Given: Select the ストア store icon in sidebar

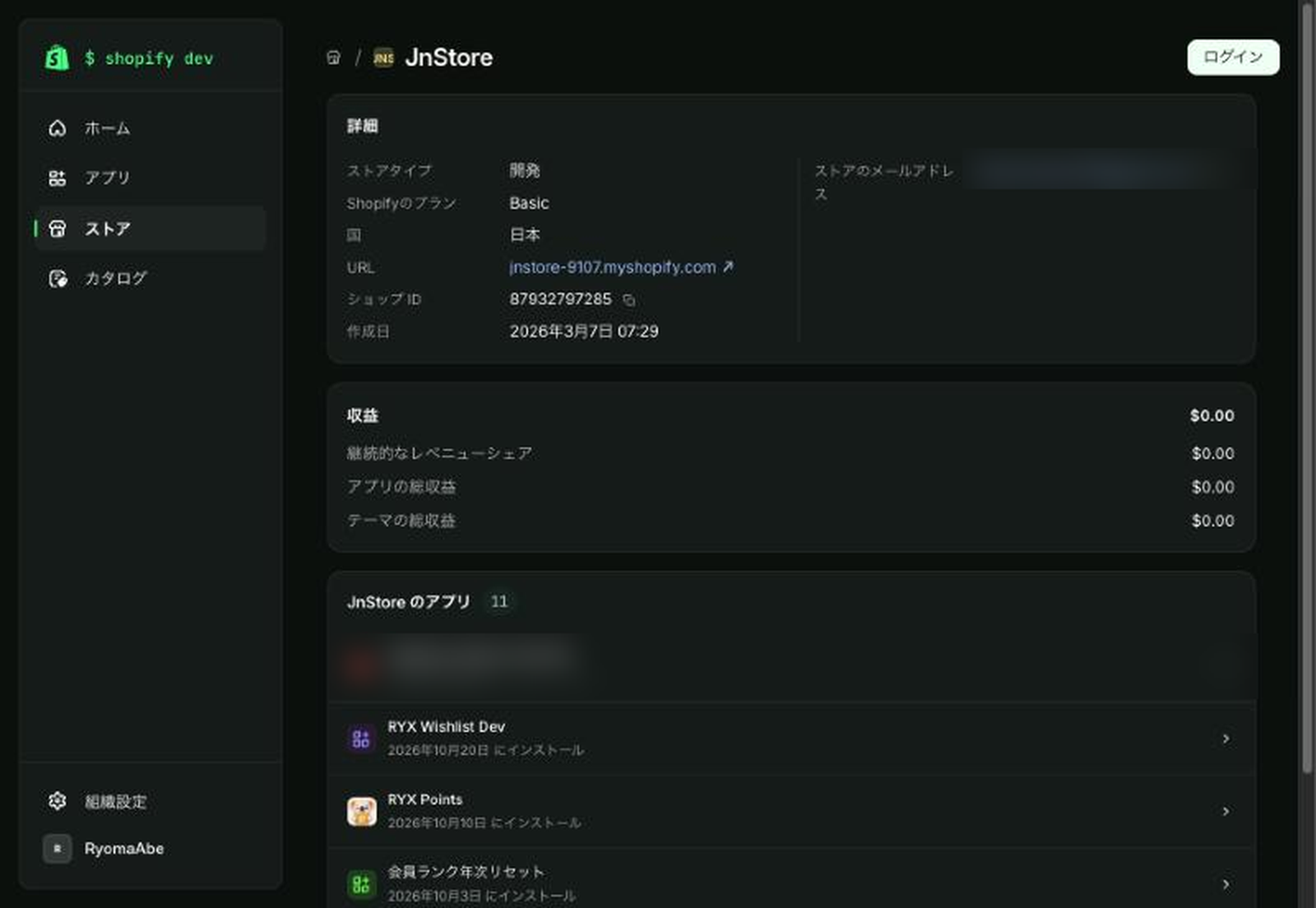Looking at the screenshot, I should pos(57,229).
